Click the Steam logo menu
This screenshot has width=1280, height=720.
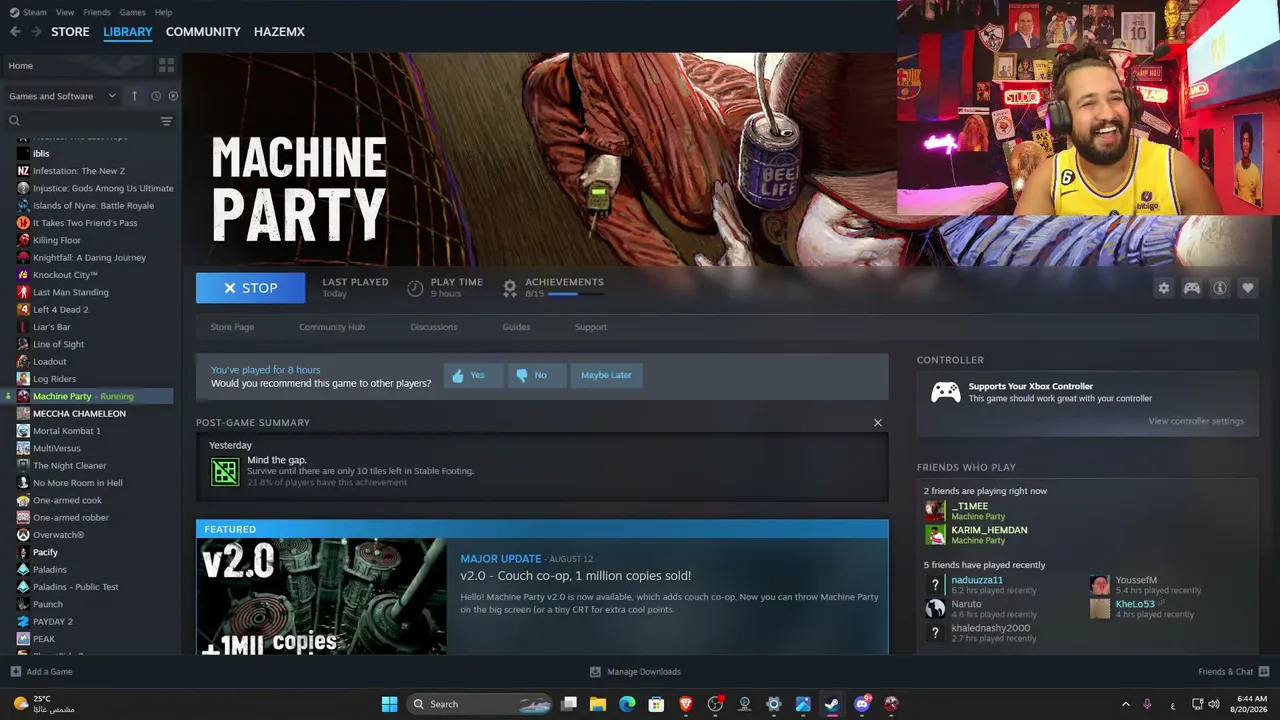tap(28, 12)
